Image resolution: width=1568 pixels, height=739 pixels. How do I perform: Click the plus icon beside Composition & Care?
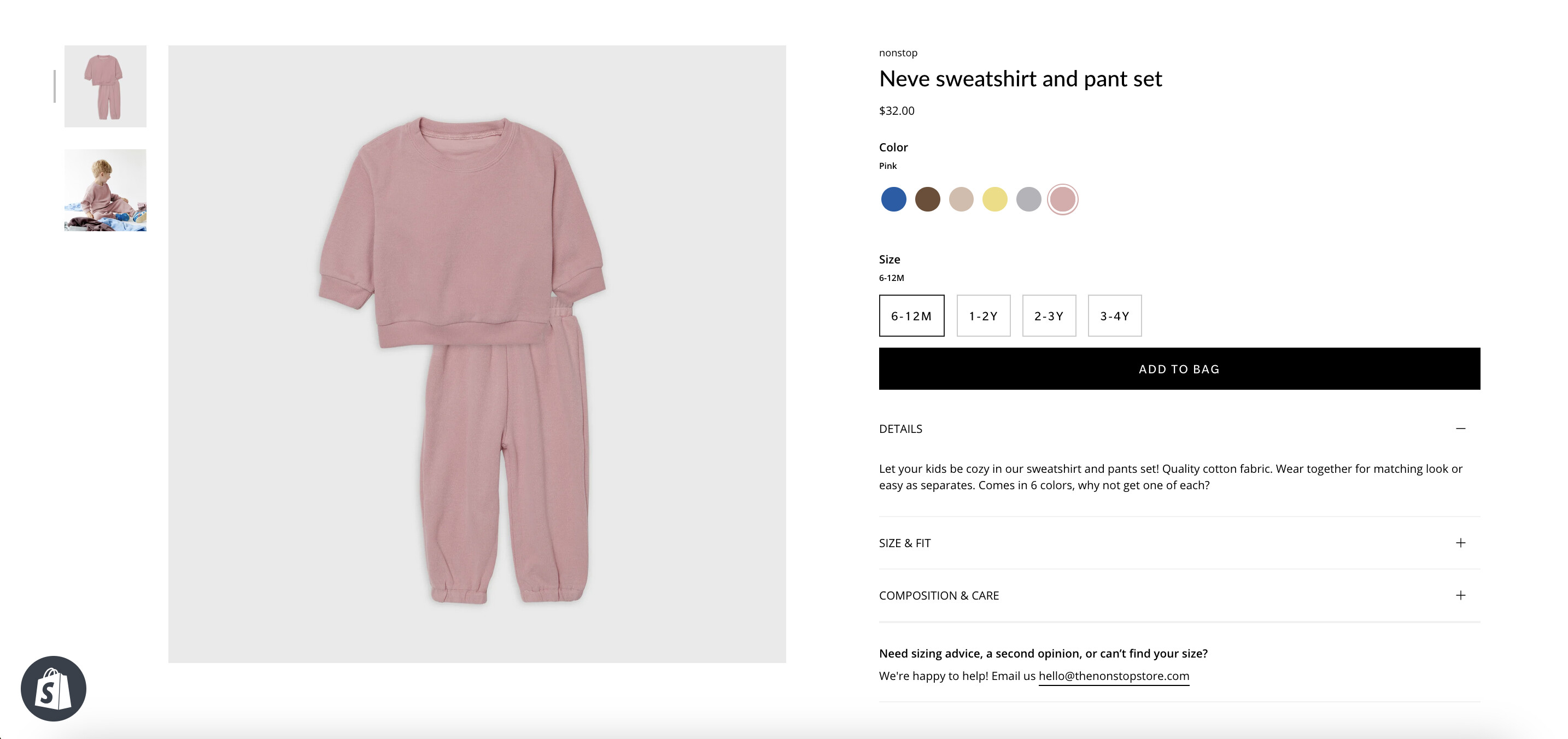[1460, 595]
